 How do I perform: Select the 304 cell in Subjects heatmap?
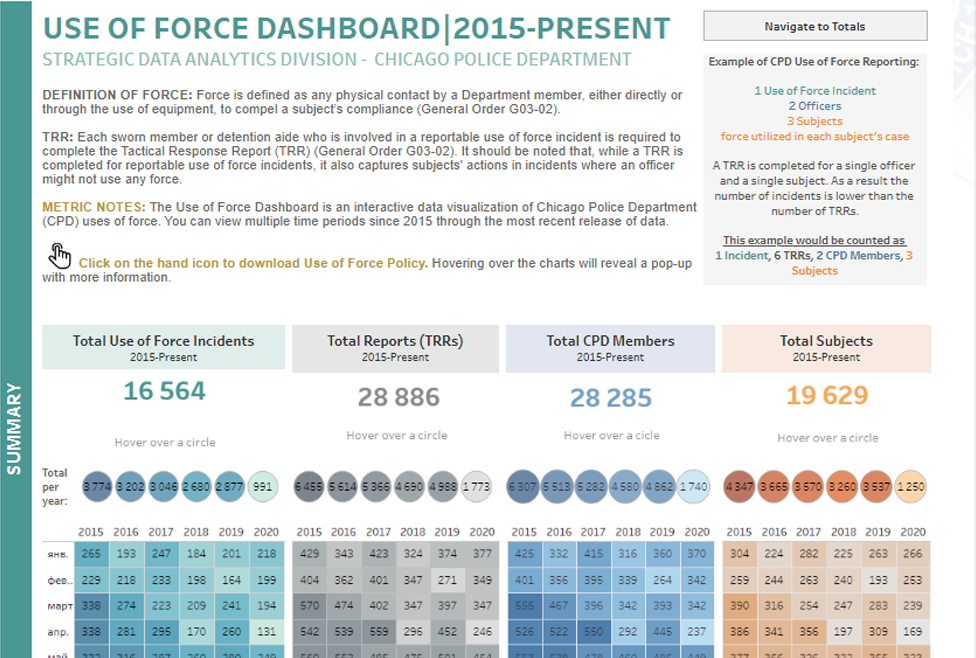(x=739, y=553)
